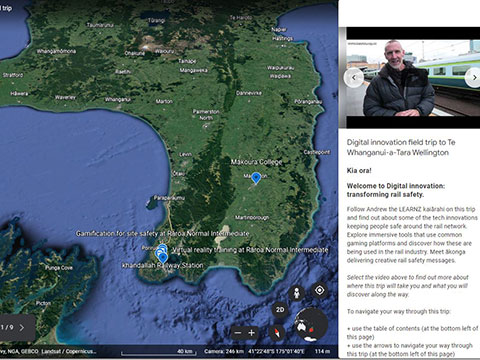This screenshot has width=480, height=360.
Task: Click the Martinborough place label
Action: coord(252,218)
